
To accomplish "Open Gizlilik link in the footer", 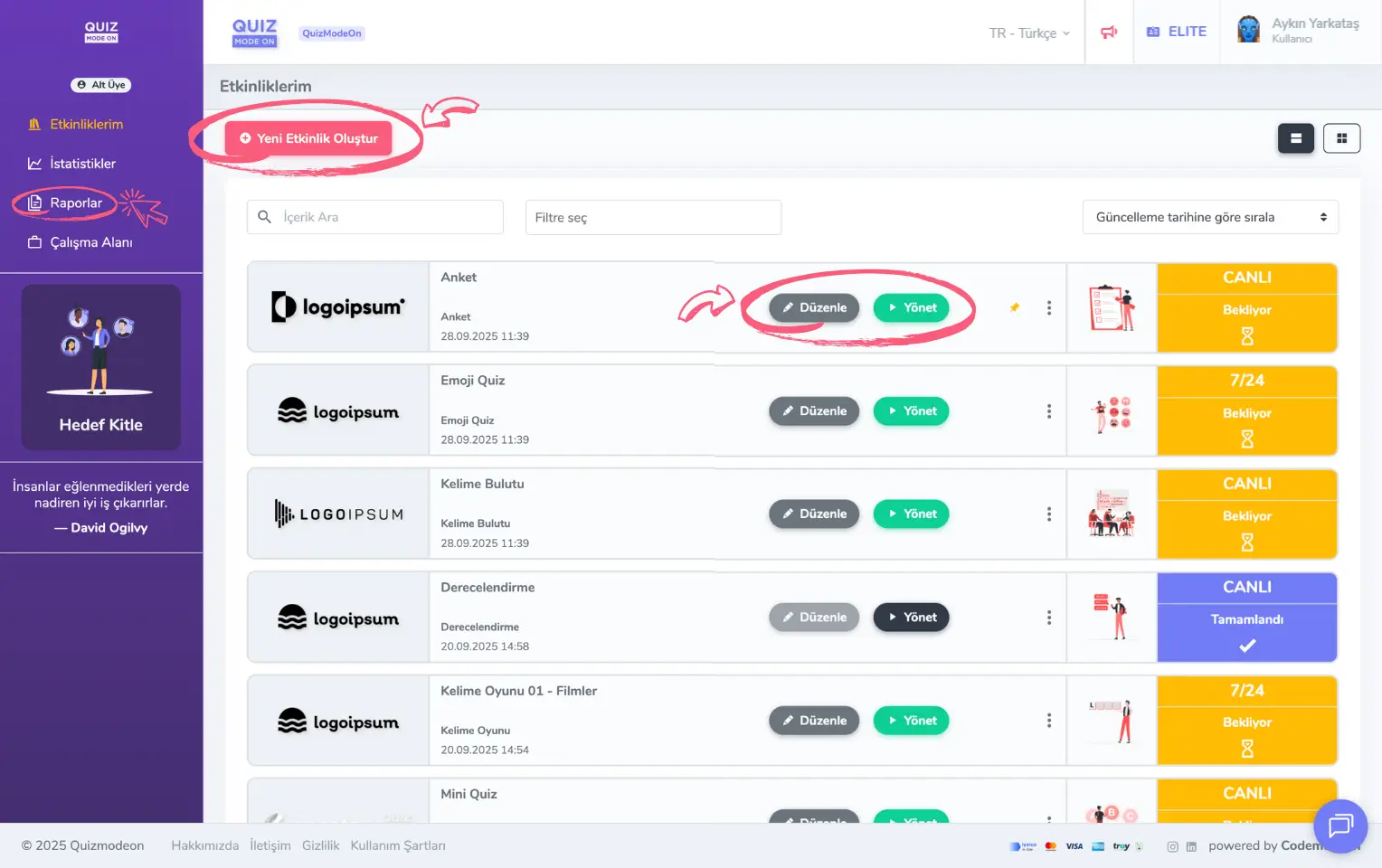I will (x=320, y=845).
